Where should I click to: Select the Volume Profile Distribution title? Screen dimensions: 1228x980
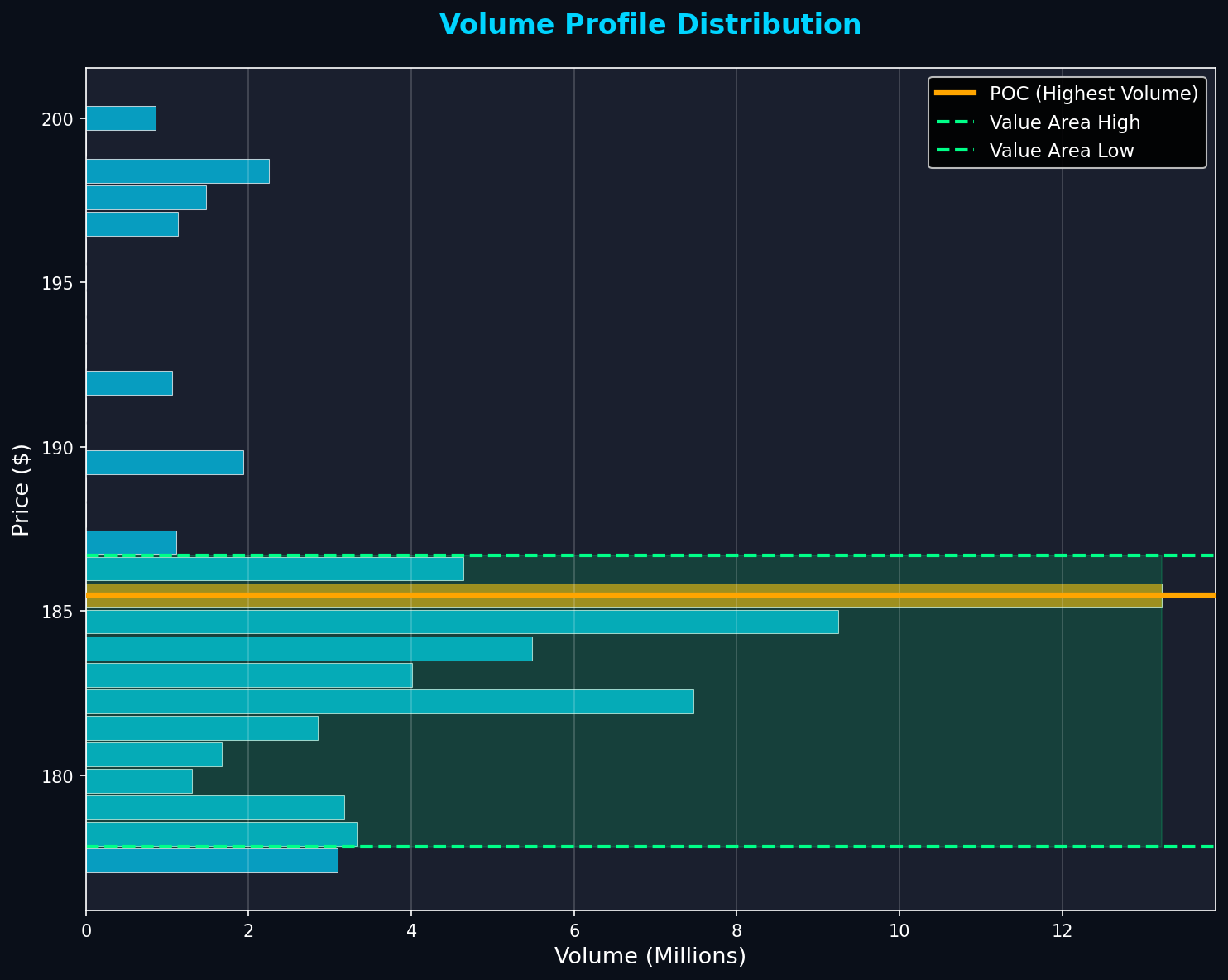tap(650, 24)
